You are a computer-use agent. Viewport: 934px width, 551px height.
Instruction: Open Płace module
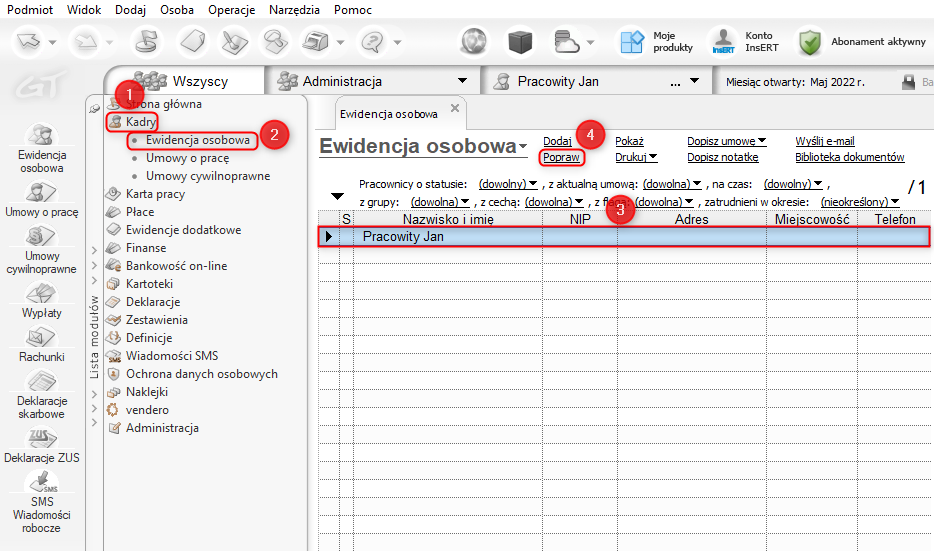140,211
